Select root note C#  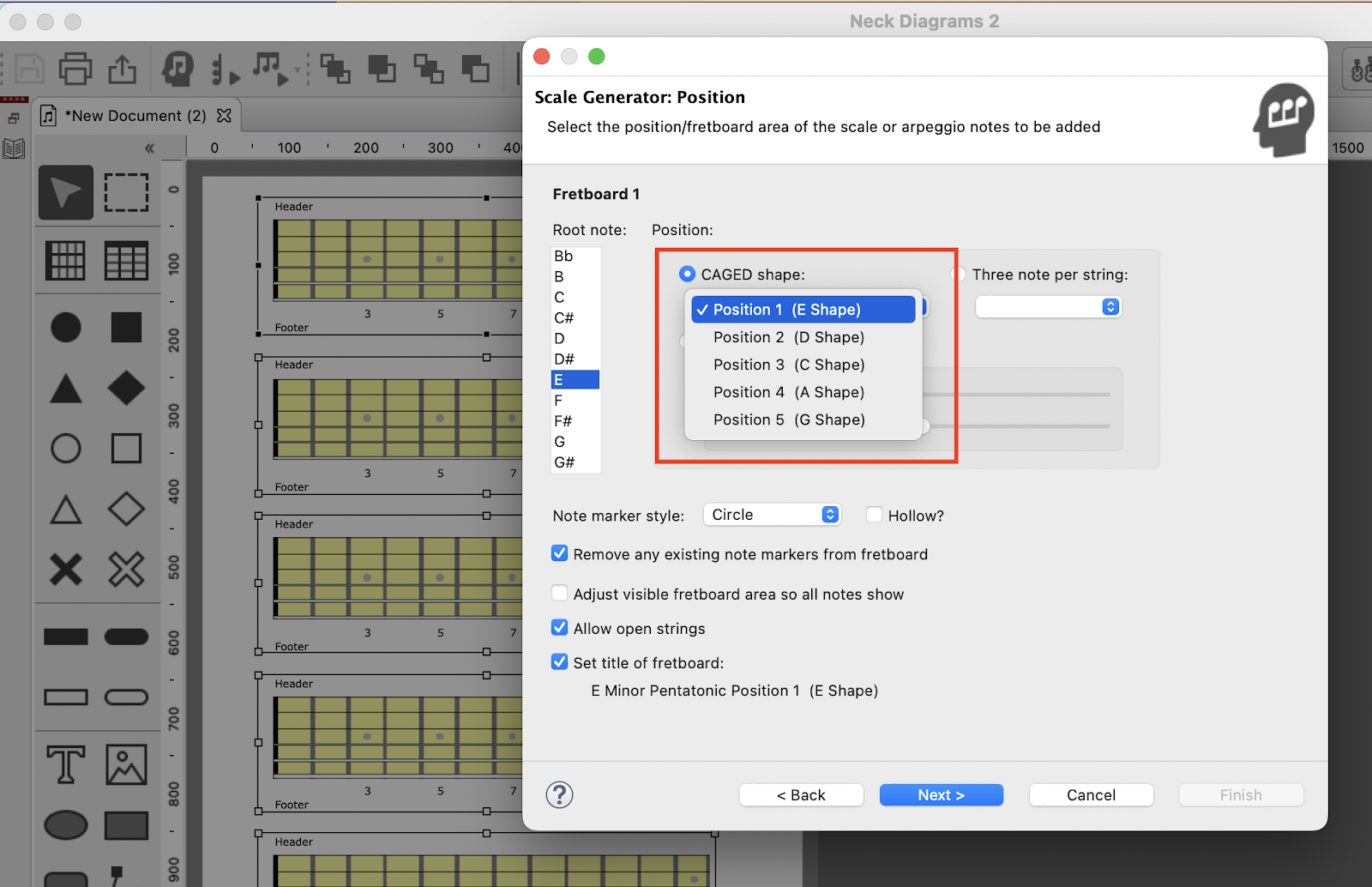click(x=575, y=317)
